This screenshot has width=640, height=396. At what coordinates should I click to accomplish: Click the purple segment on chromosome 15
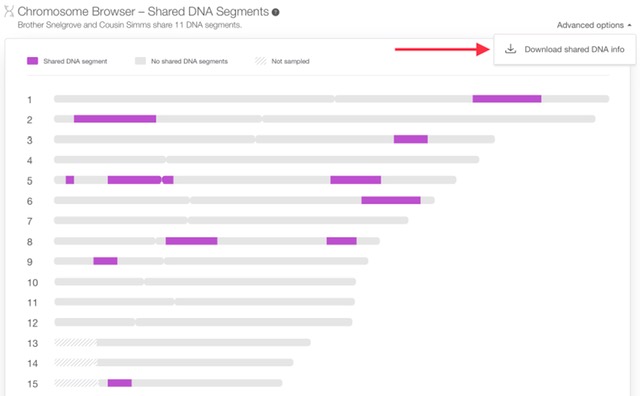pyautogui.click(x=120, y=383)
